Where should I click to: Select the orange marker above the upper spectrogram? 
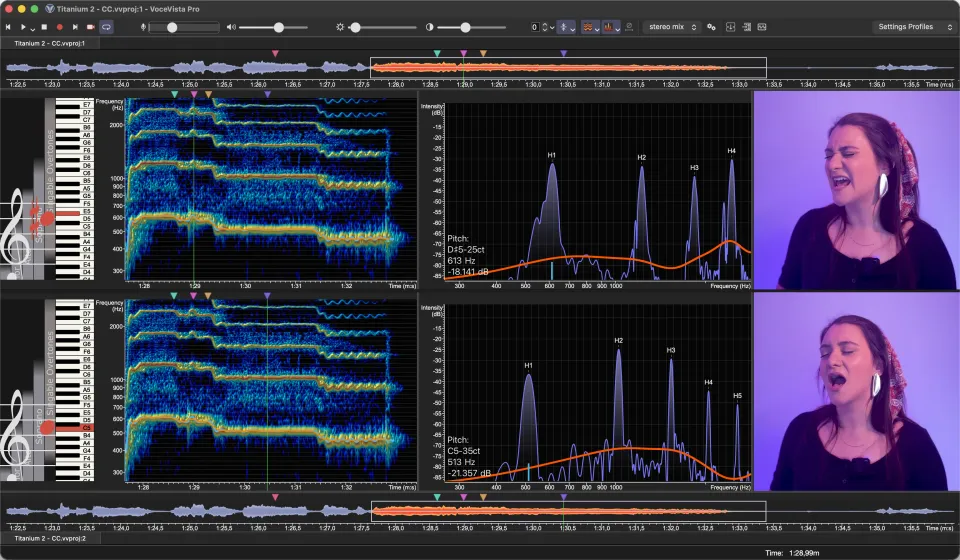(x=208, y=94)
